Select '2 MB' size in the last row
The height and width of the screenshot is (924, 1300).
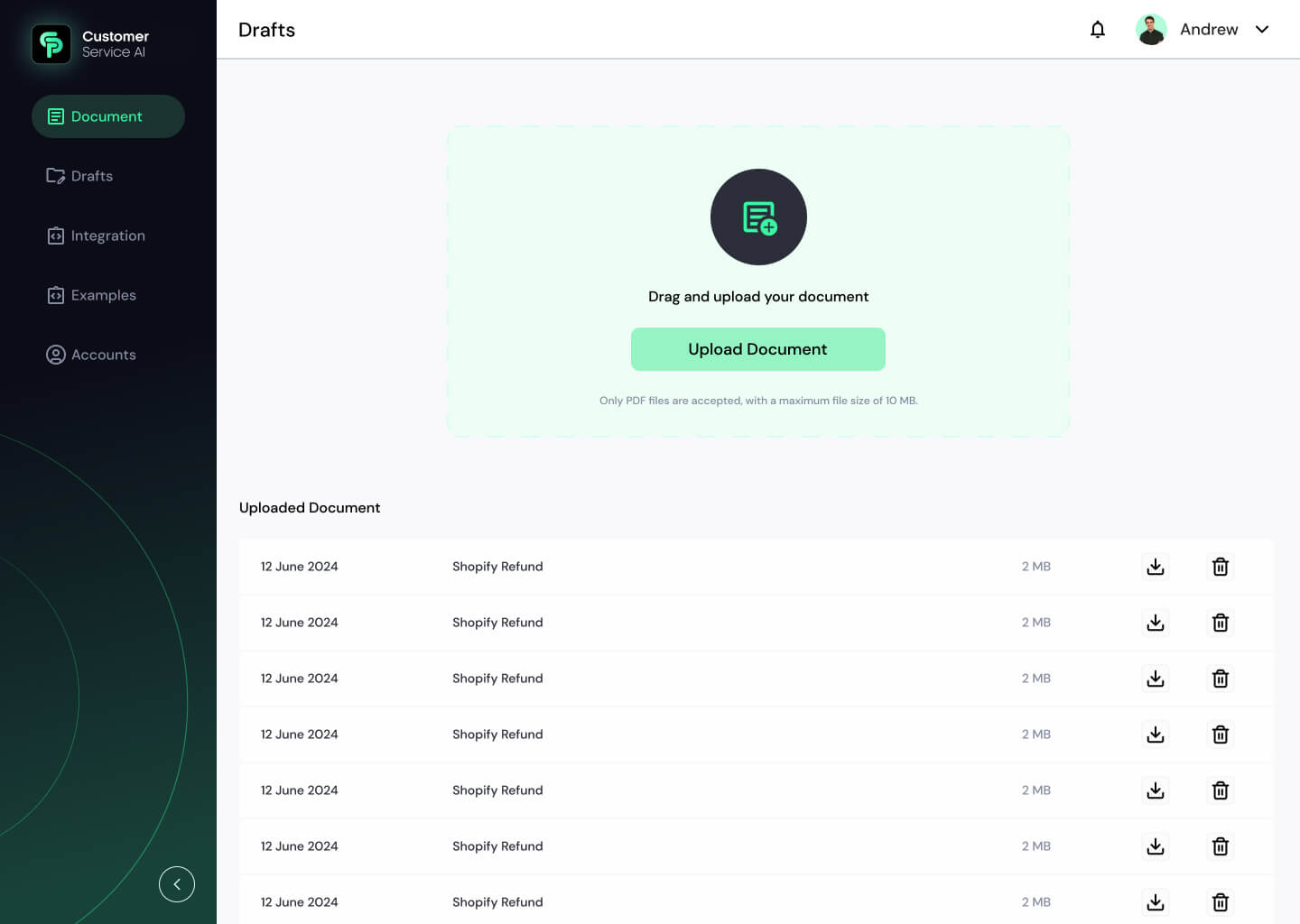click(x=1036, y=902)
